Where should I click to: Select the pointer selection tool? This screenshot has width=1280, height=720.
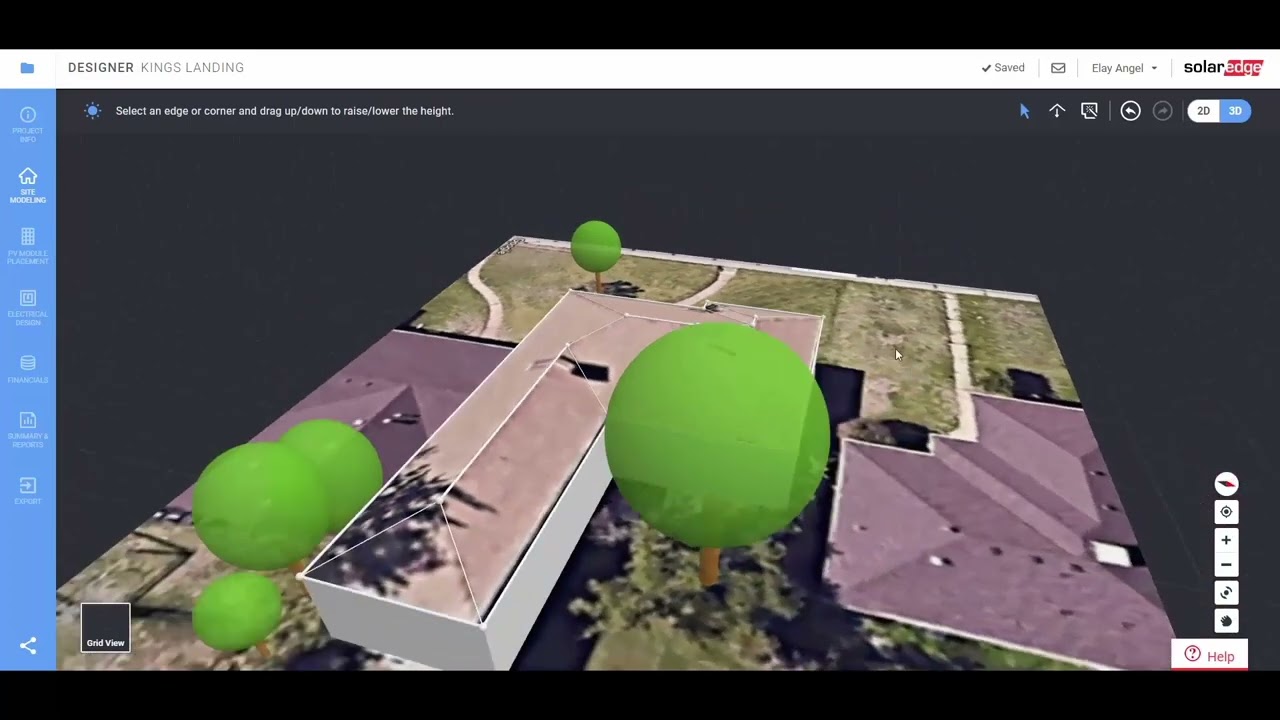(x=1024, y=111)
